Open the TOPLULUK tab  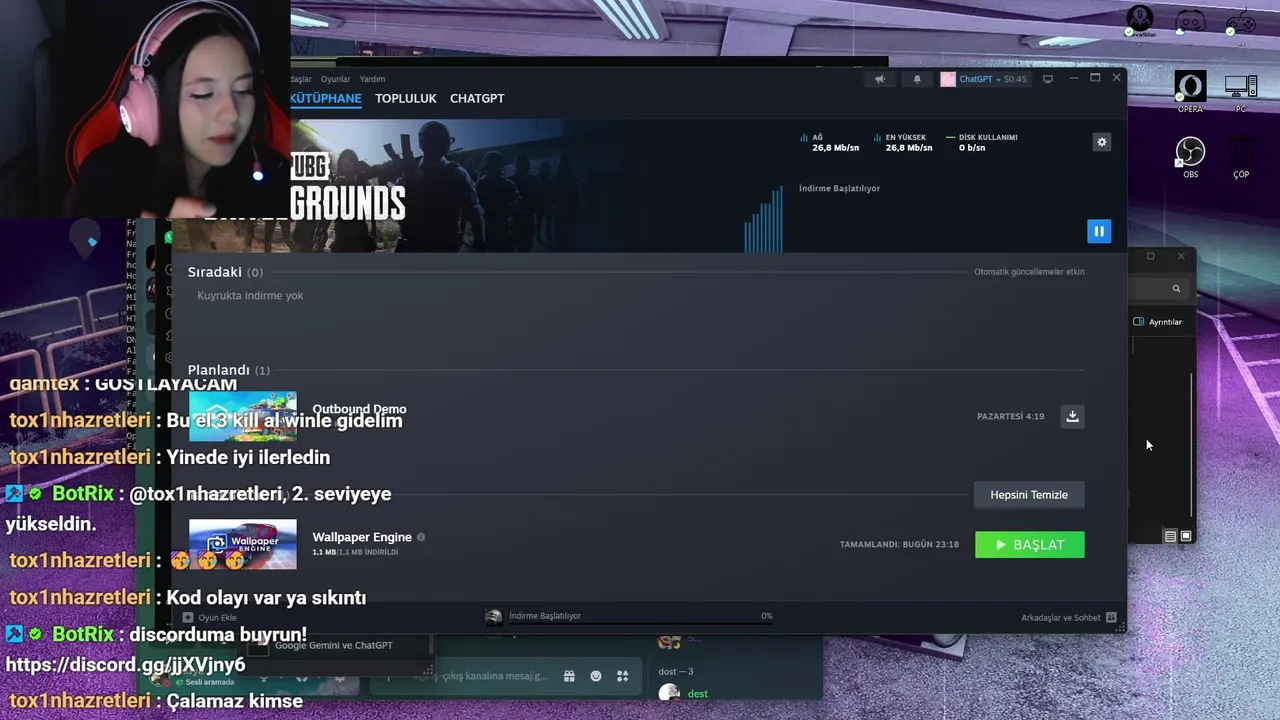406,99
